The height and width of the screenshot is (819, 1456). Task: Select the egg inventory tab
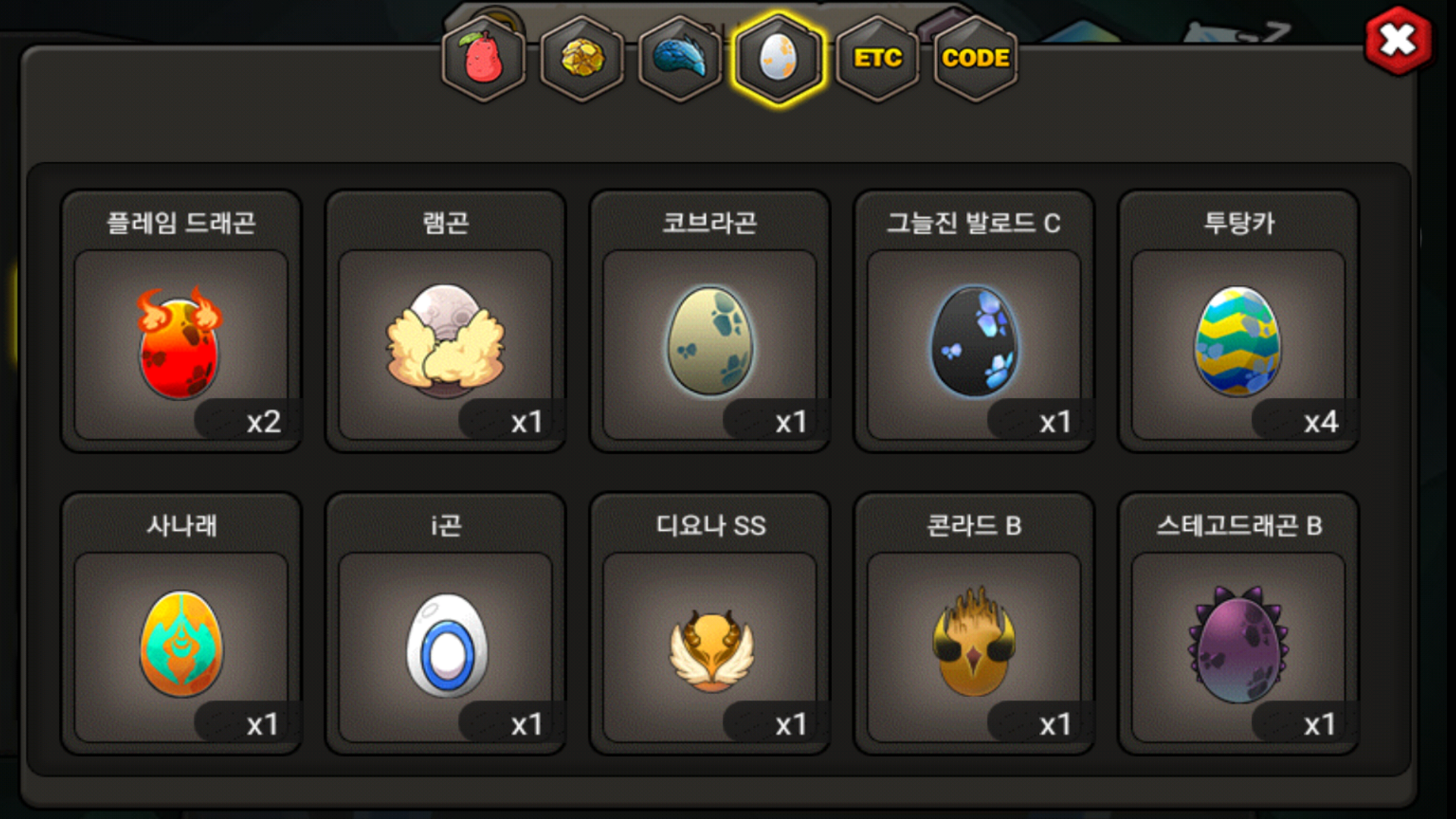click(779, 58)
